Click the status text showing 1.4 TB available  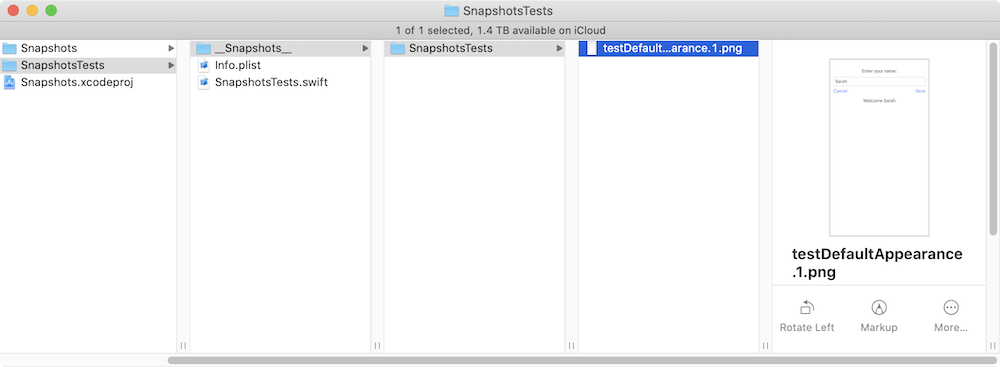(x=500, y=30)
